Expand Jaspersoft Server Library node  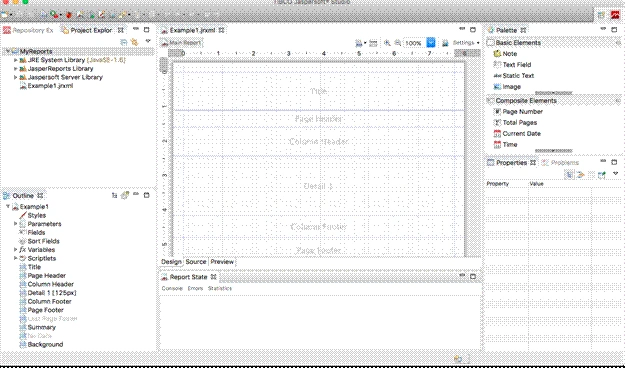[x=15, y=77]
